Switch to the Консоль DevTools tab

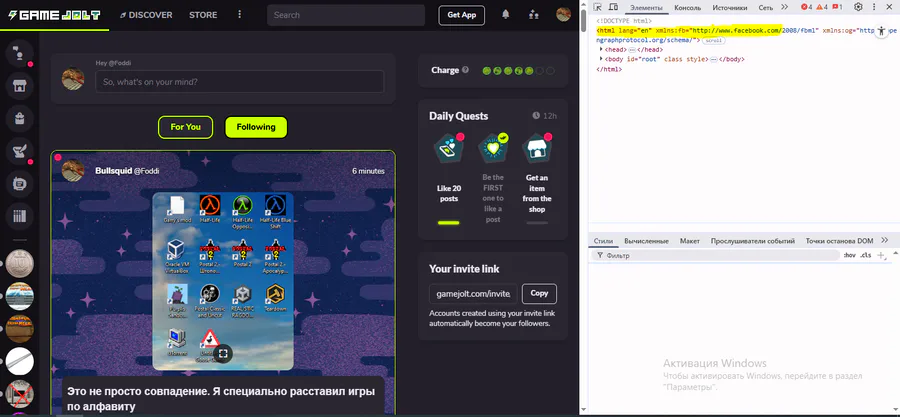(688, 7)
